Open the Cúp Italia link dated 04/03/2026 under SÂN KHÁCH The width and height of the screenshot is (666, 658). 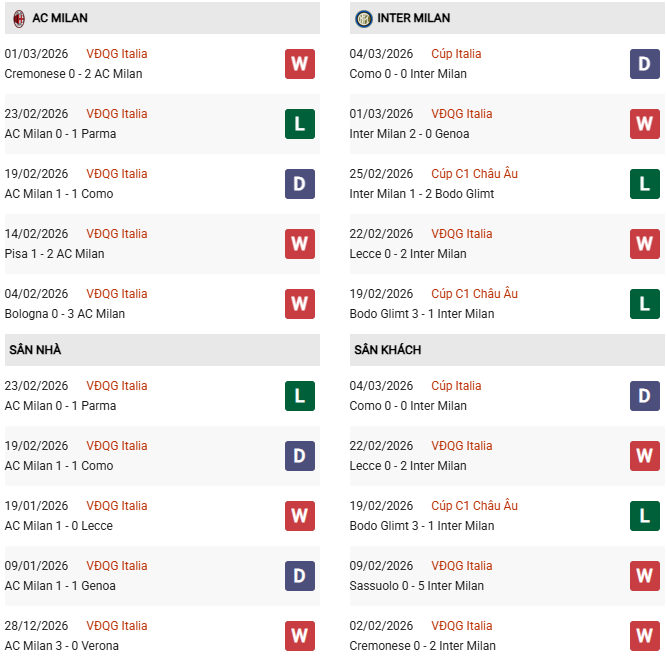[456, 386]
